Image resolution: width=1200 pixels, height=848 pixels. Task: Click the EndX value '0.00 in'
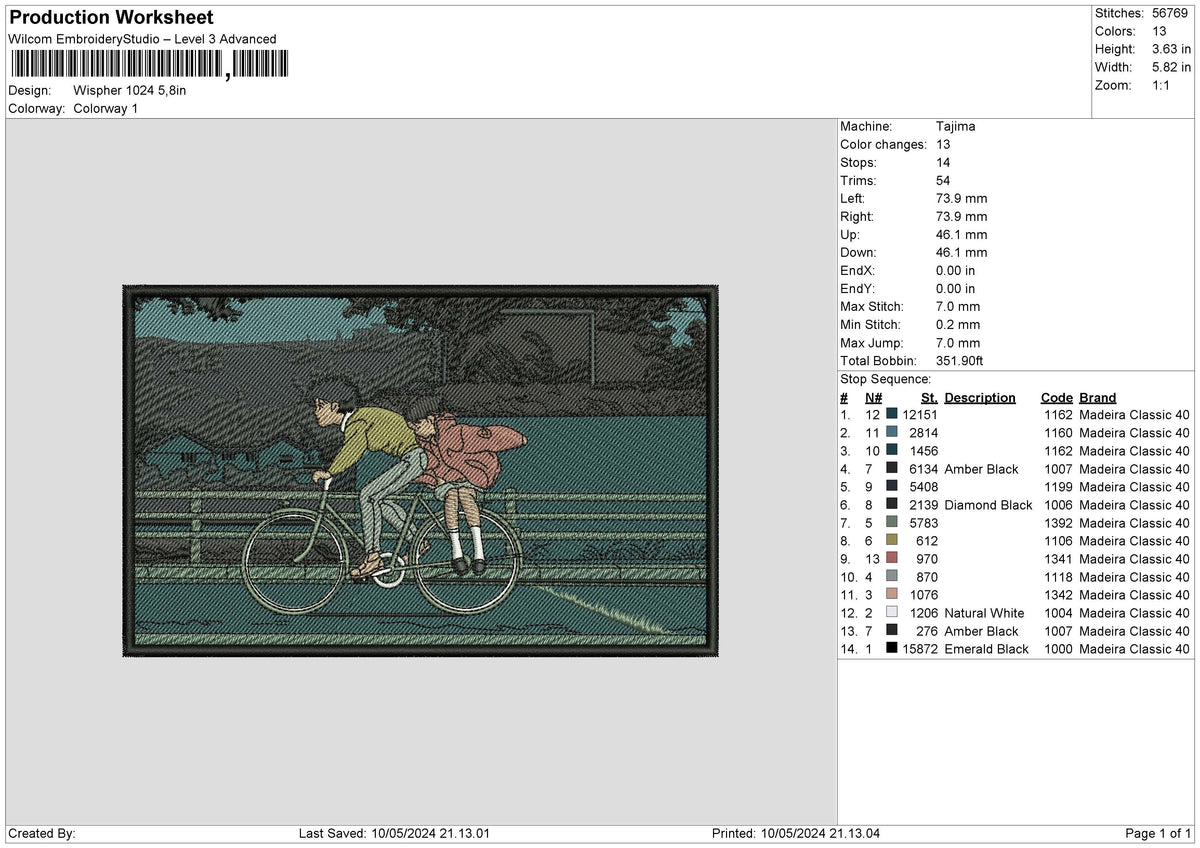(956, 270)
